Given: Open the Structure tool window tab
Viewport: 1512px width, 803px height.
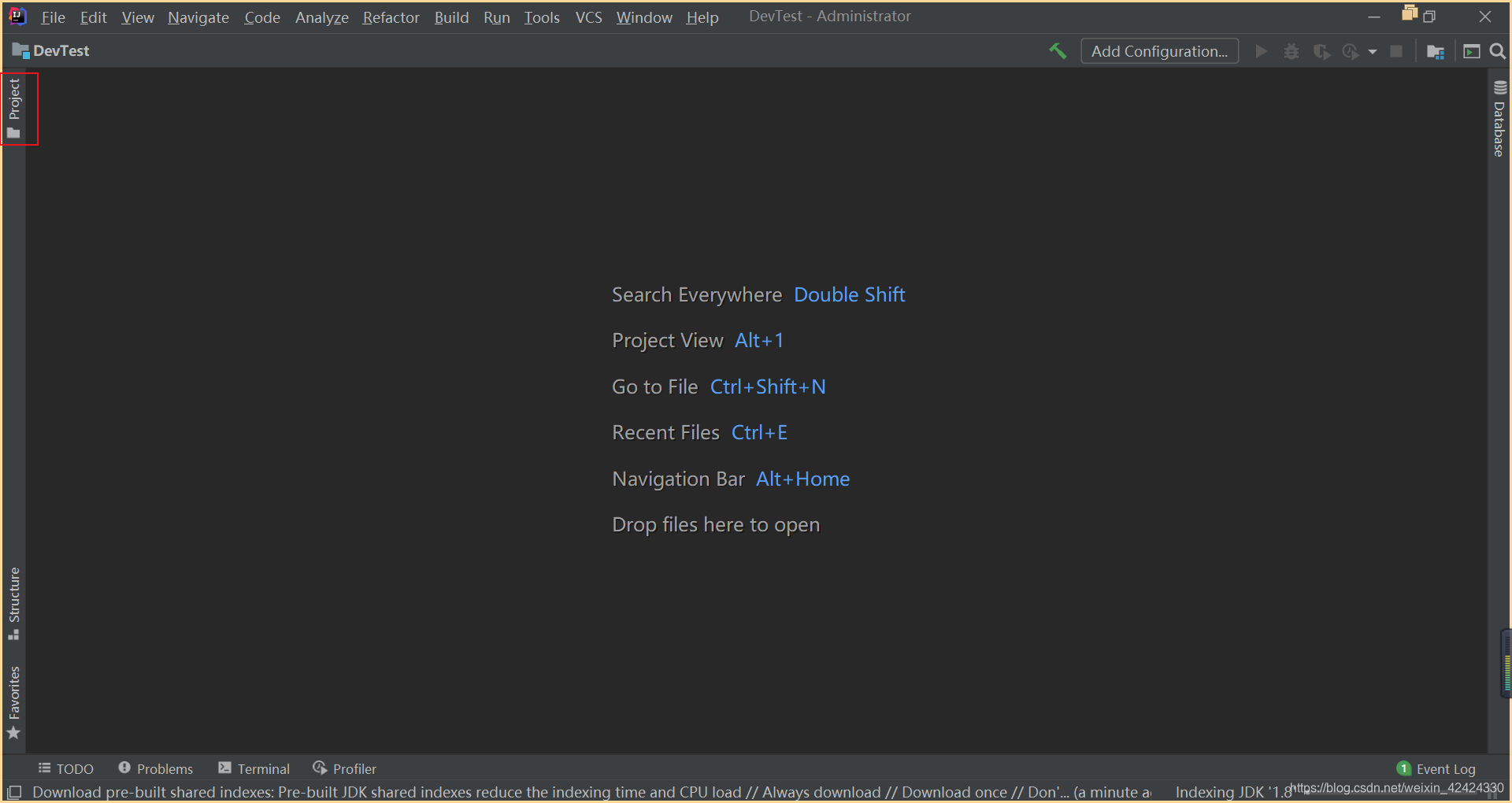Looking at the screenshot, I should pyautogui.click(x=14, y=604).
